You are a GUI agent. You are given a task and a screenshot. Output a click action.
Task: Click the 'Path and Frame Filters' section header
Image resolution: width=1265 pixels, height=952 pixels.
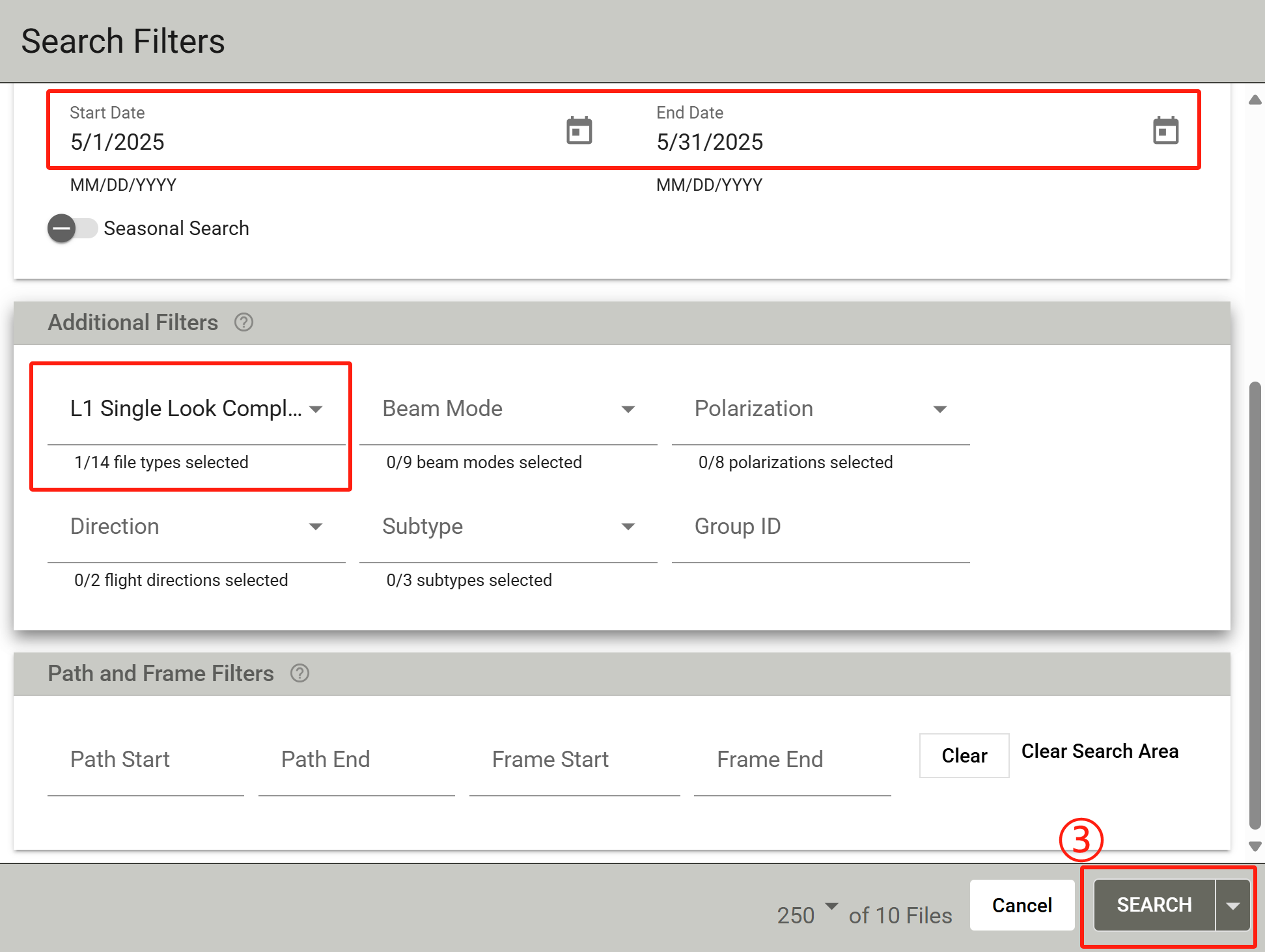coord(161,673)
